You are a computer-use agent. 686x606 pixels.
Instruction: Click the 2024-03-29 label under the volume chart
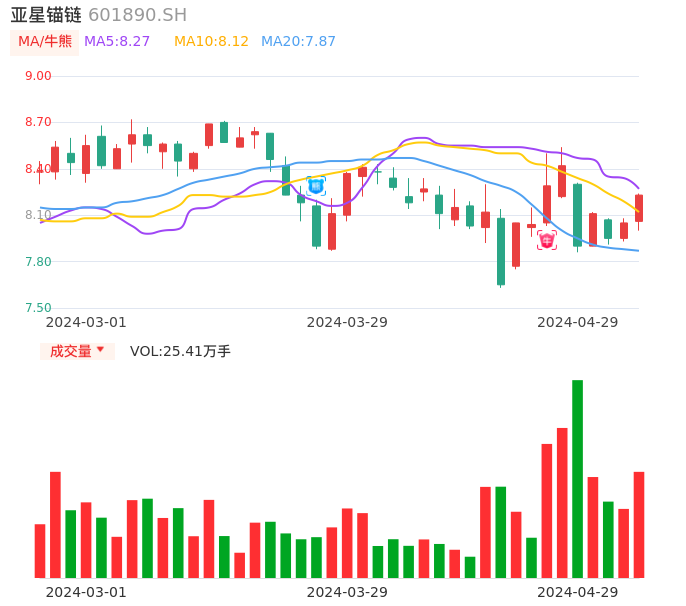pyautogui.click(x=346, y=592)
